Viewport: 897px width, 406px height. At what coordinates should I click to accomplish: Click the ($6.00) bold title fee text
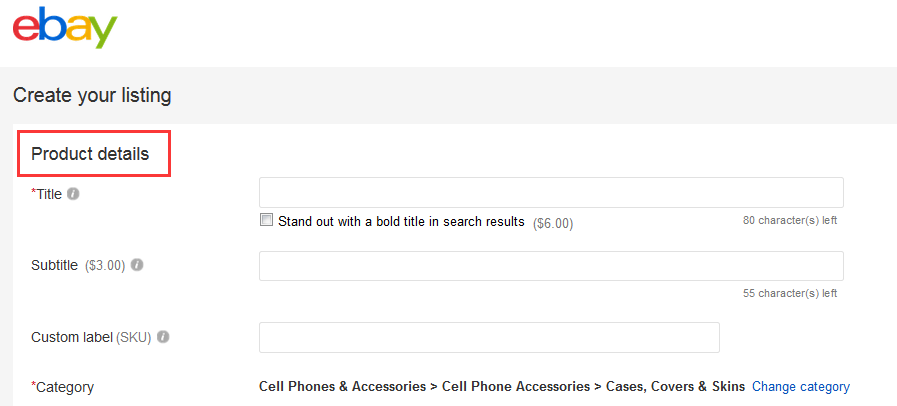click(553, 222)
